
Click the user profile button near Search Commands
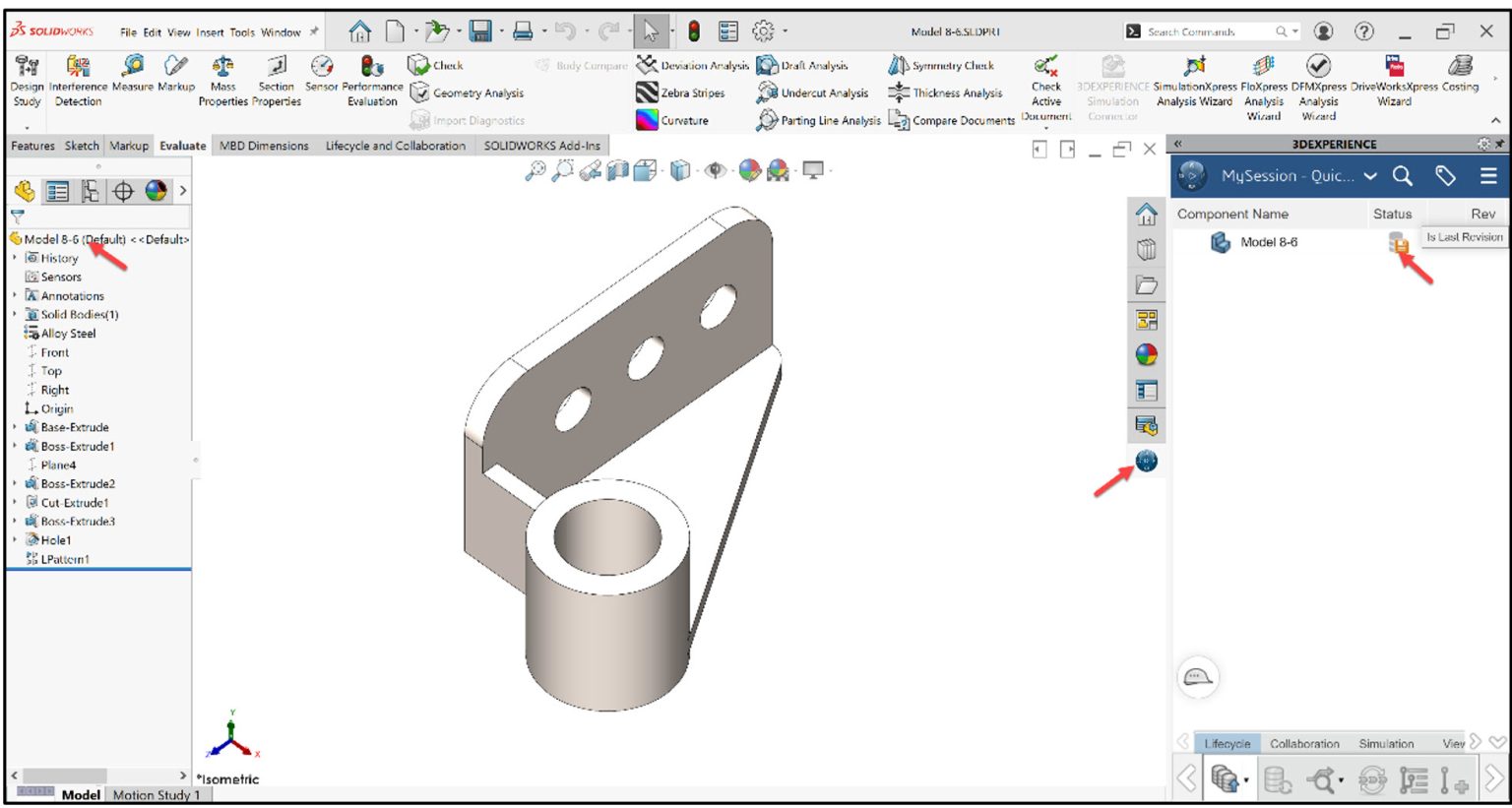coord(1323,31)
